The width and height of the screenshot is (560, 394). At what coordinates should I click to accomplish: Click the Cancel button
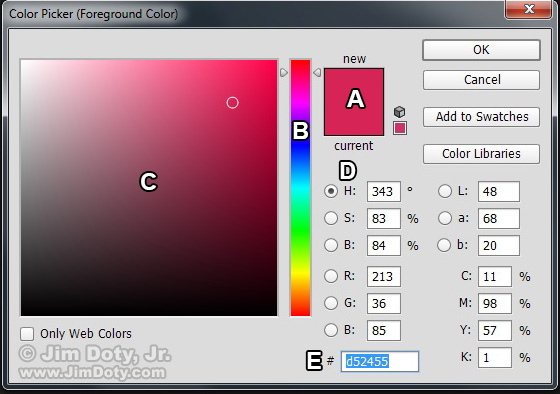[x=481, y=80]
